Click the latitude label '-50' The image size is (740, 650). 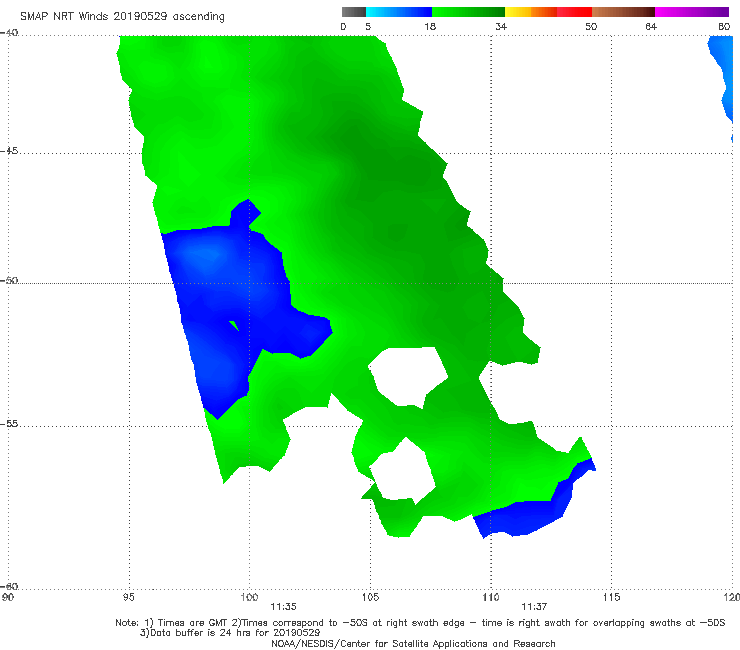click(x=9, y=280)
